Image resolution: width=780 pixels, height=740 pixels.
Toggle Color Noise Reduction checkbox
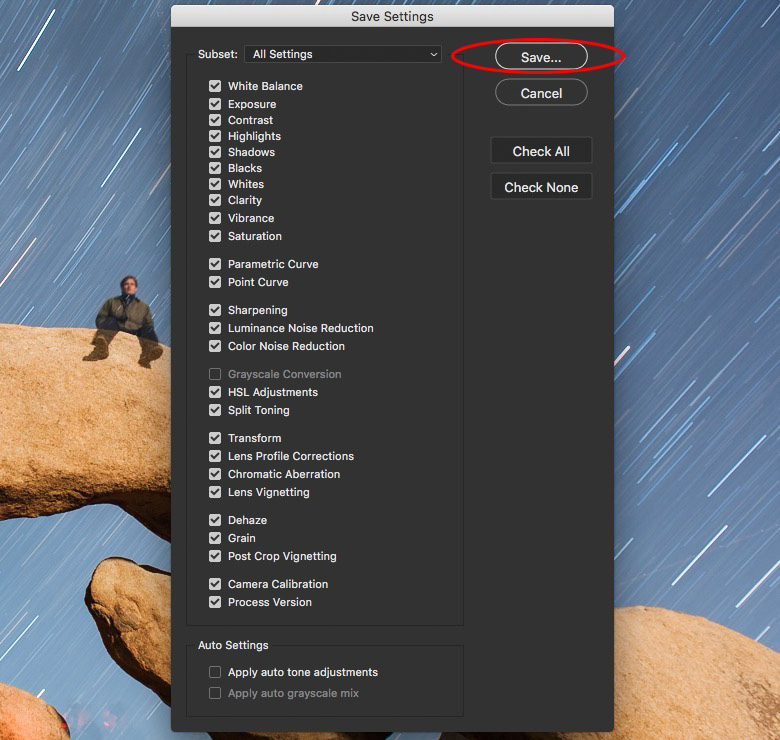[215, 346]
